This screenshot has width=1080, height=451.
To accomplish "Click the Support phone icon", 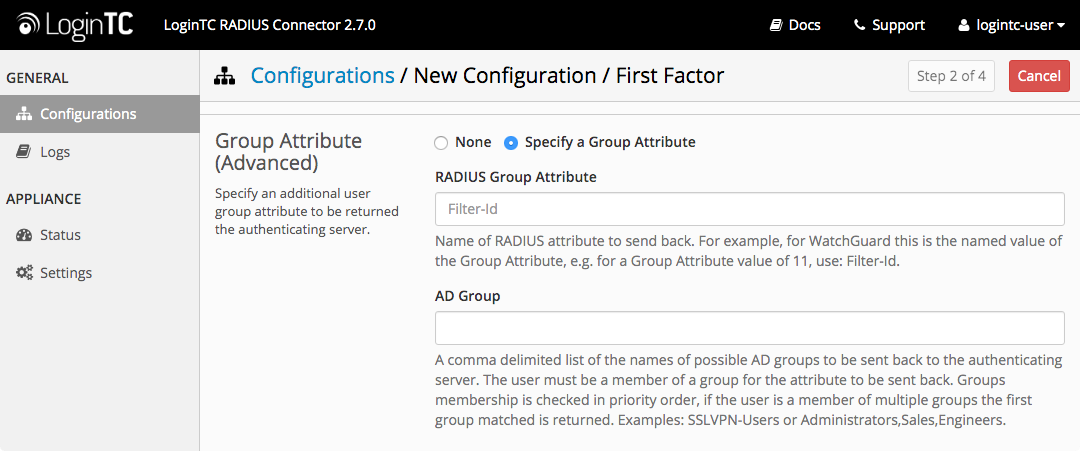I will [859, 25].
